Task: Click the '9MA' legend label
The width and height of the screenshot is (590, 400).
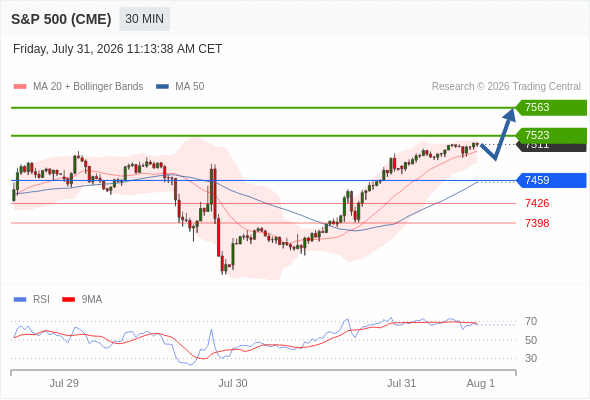Action: pyautogui.click(x=92, y=300)
